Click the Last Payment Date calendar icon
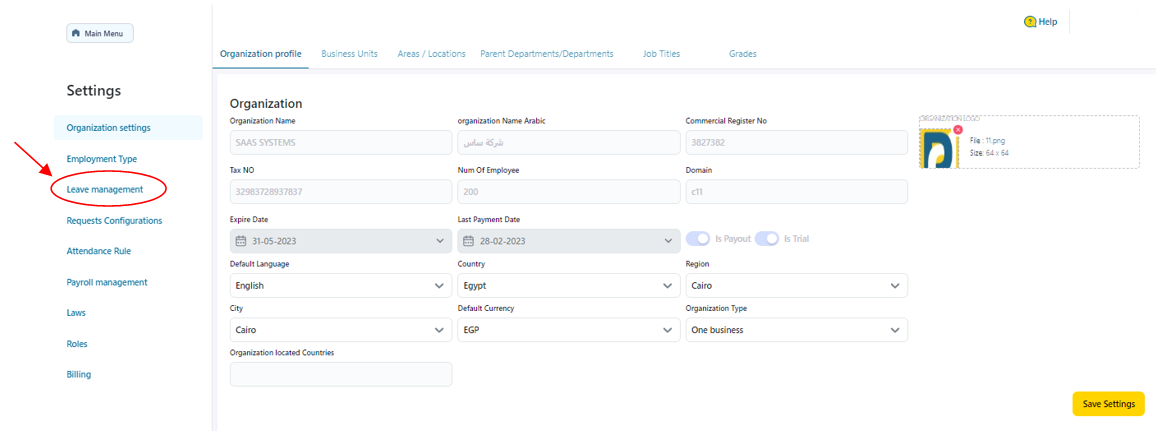 click(468, 241)
